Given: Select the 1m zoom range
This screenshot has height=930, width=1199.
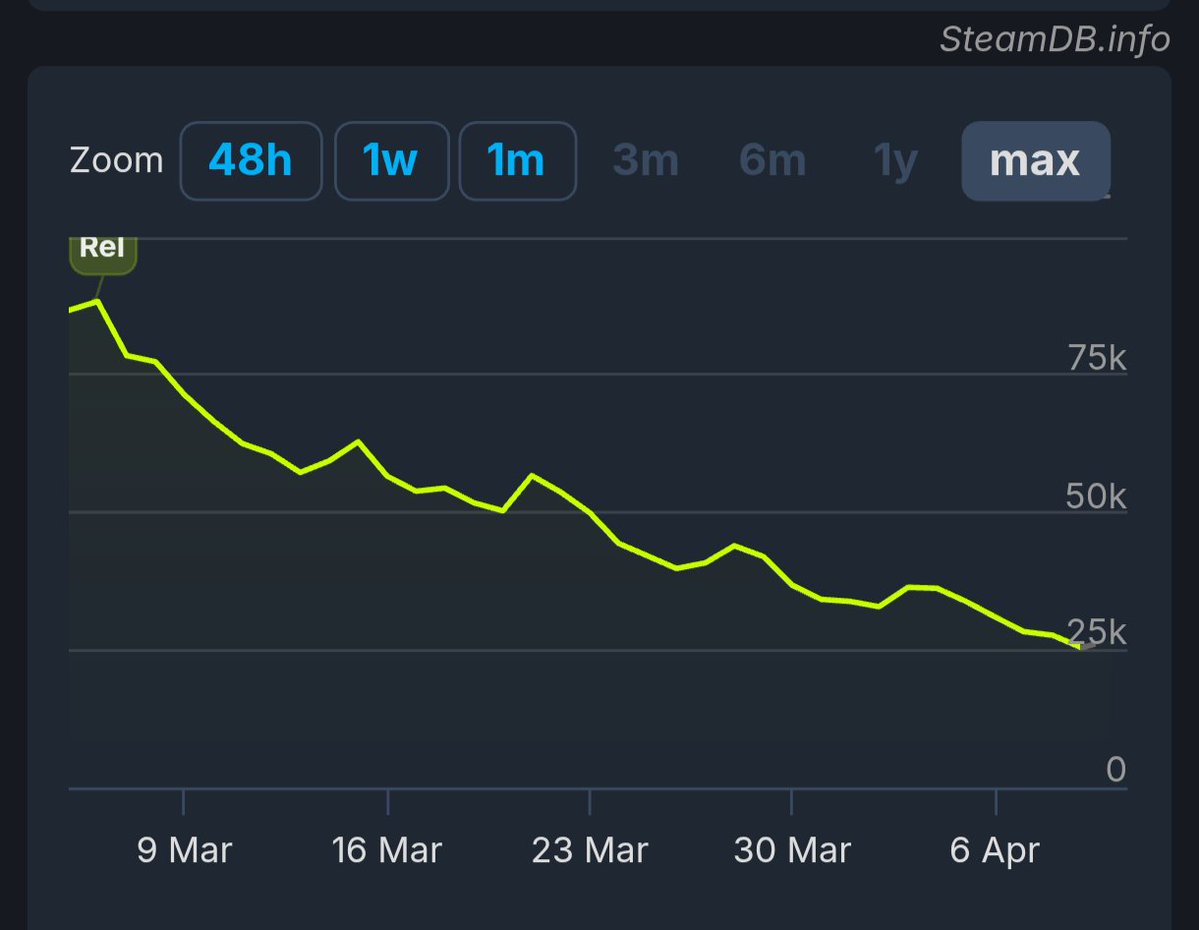Looking at the screenshot, I should coord(517,160).
